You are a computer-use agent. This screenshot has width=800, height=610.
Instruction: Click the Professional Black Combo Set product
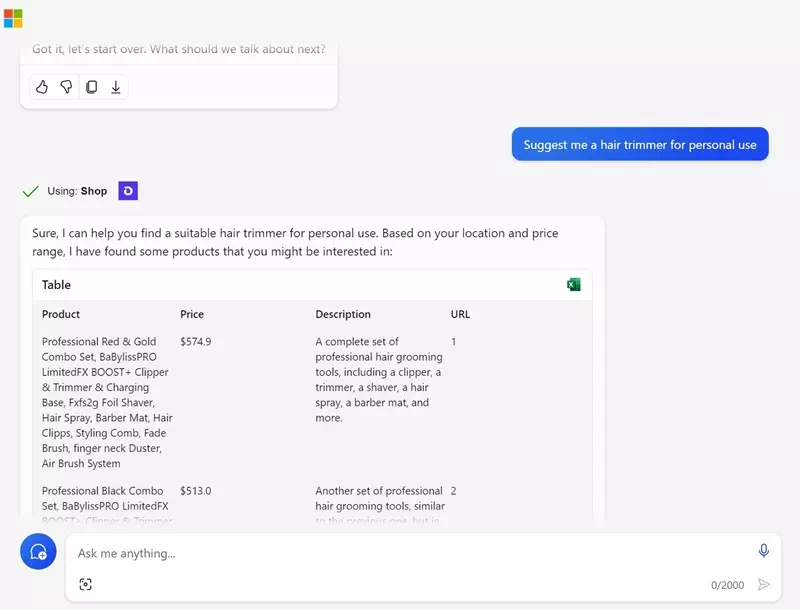point(106,504)
